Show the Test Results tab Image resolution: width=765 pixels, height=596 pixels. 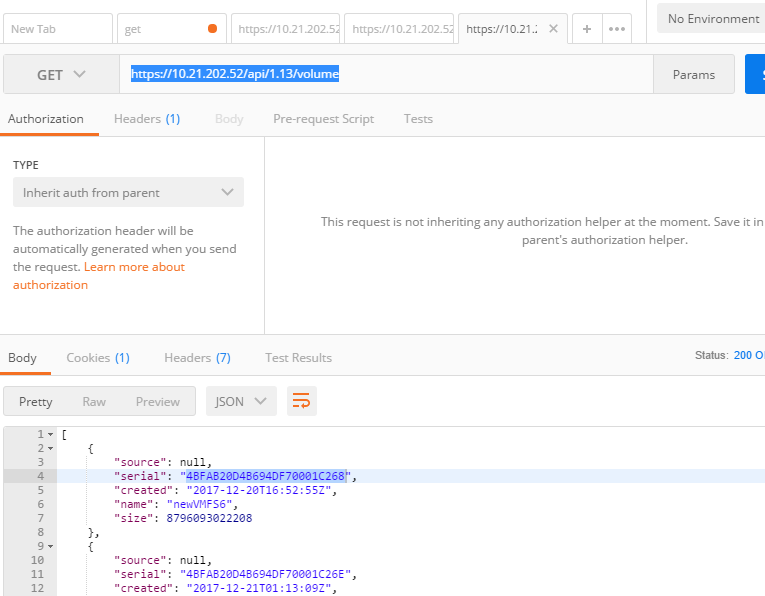point(299,358)
